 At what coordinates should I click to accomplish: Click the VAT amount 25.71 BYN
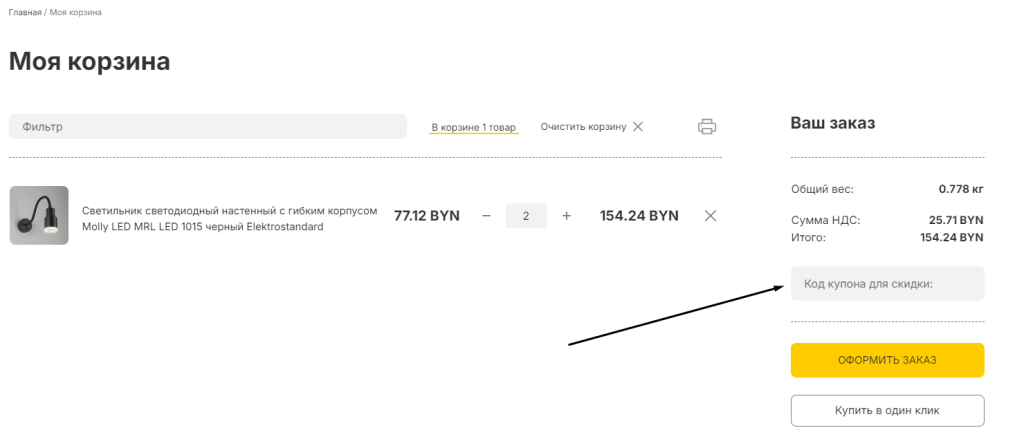[x=956, y=220]
